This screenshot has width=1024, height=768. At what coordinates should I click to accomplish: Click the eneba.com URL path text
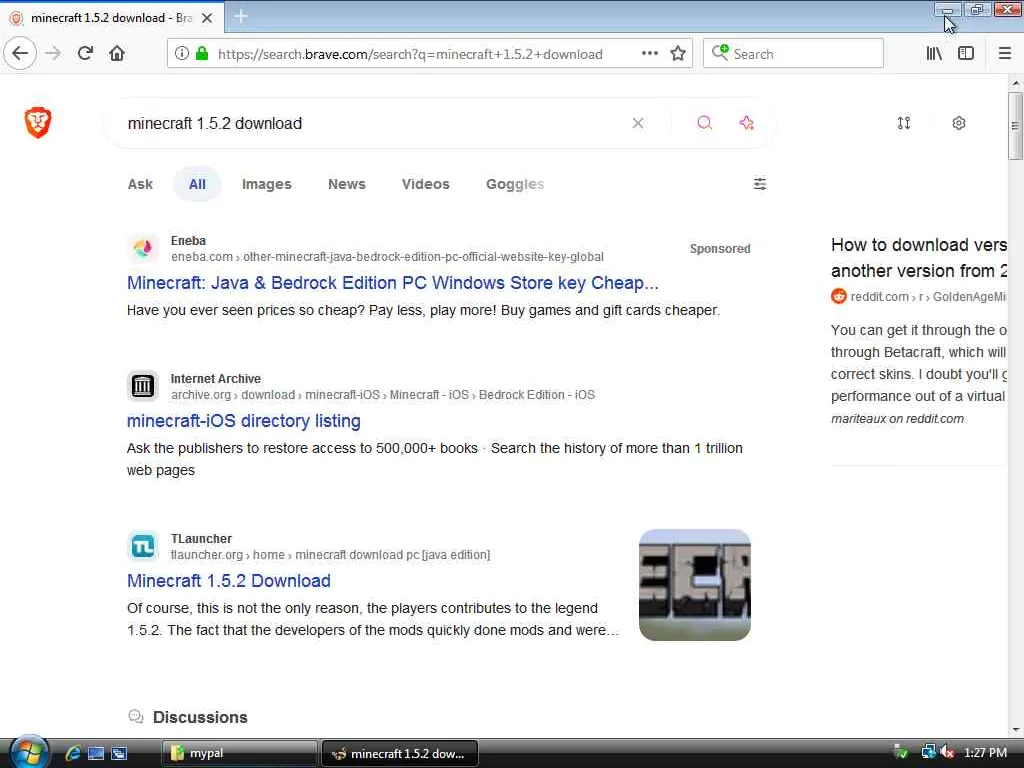click(387, 257)
